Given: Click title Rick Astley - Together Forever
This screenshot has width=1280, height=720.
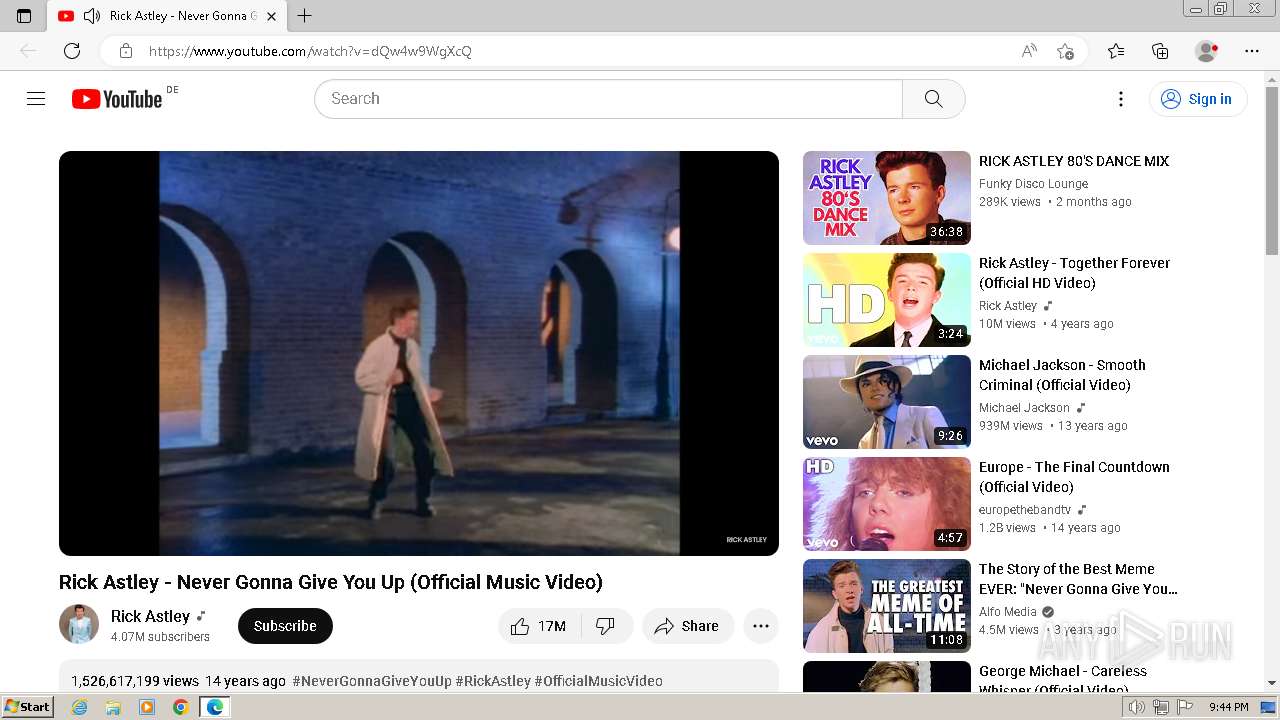Looking at the screenshot, I should (x=1074, y=273).
